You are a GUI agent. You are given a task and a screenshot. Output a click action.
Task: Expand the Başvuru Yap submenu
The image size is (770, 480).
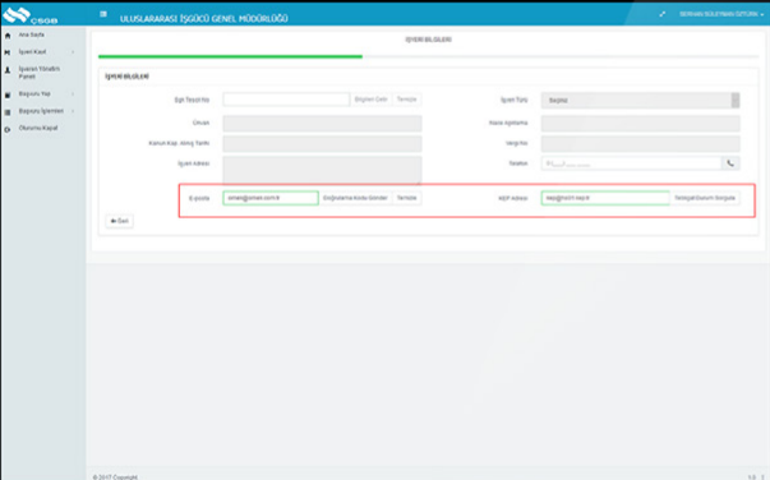tap(73, 94)
